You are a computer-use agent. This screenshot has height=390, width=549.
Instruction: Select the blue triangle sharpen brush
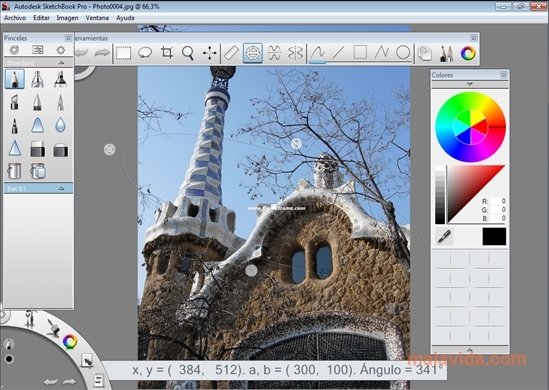(x=14, y=148)
